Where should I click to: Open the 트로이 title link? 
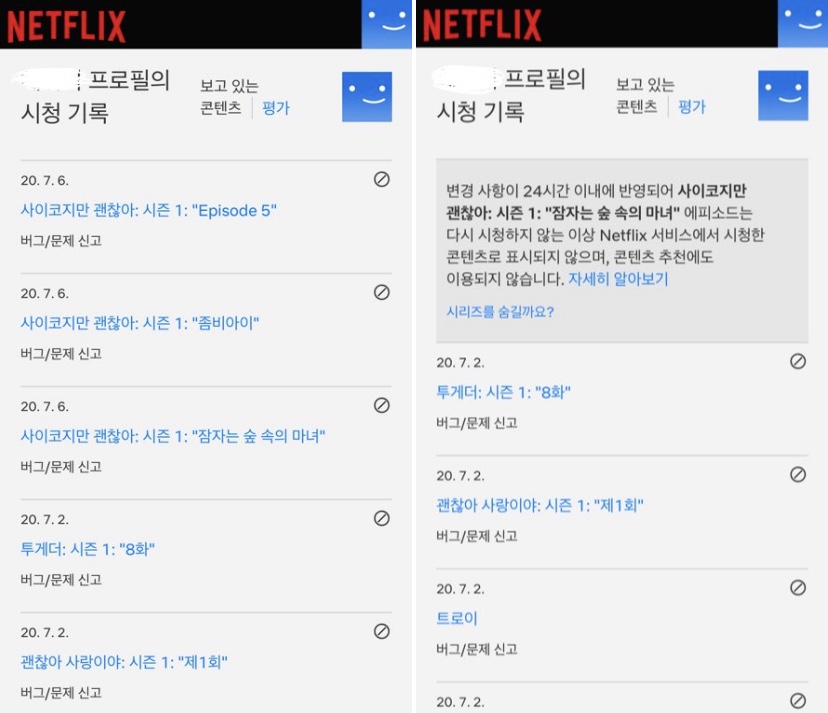pyautogui.click(x=457, y=618)
